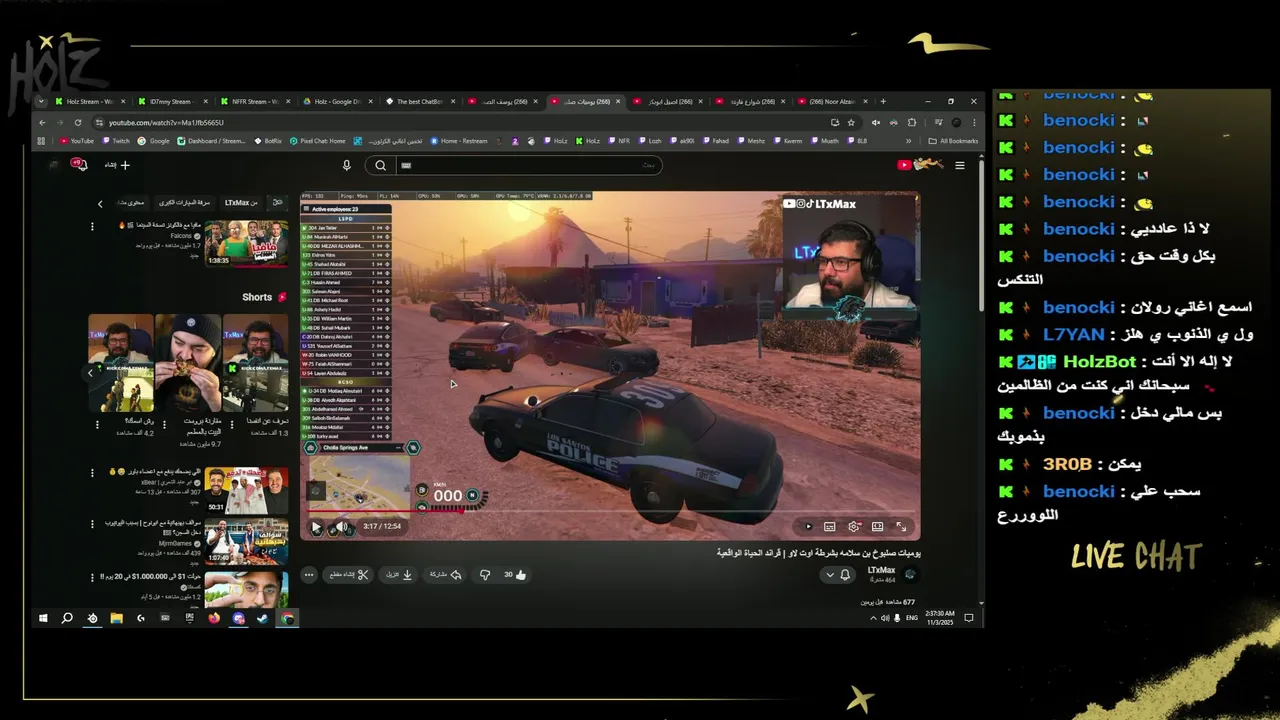This screenshot has height=720, width=1280.
Task: Download the video using download button
Action: coord(399,575)
